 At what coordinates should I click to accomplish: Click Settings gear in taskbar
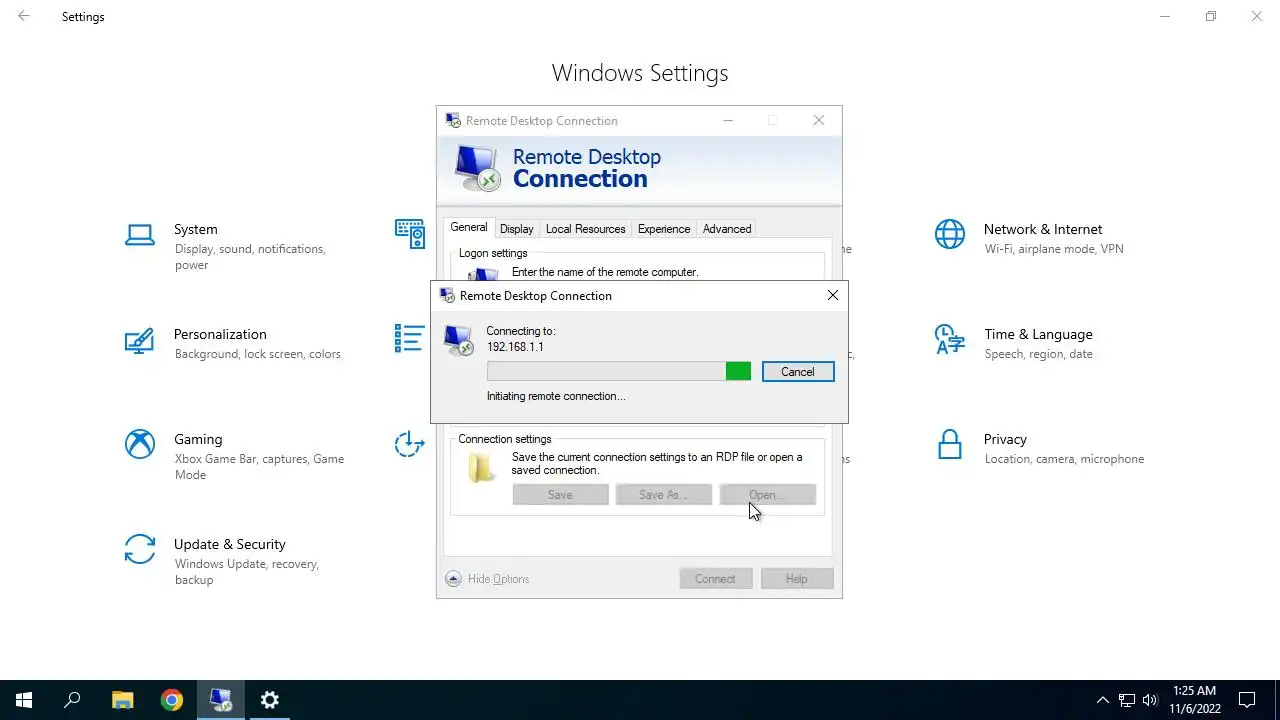pos(269,700)
